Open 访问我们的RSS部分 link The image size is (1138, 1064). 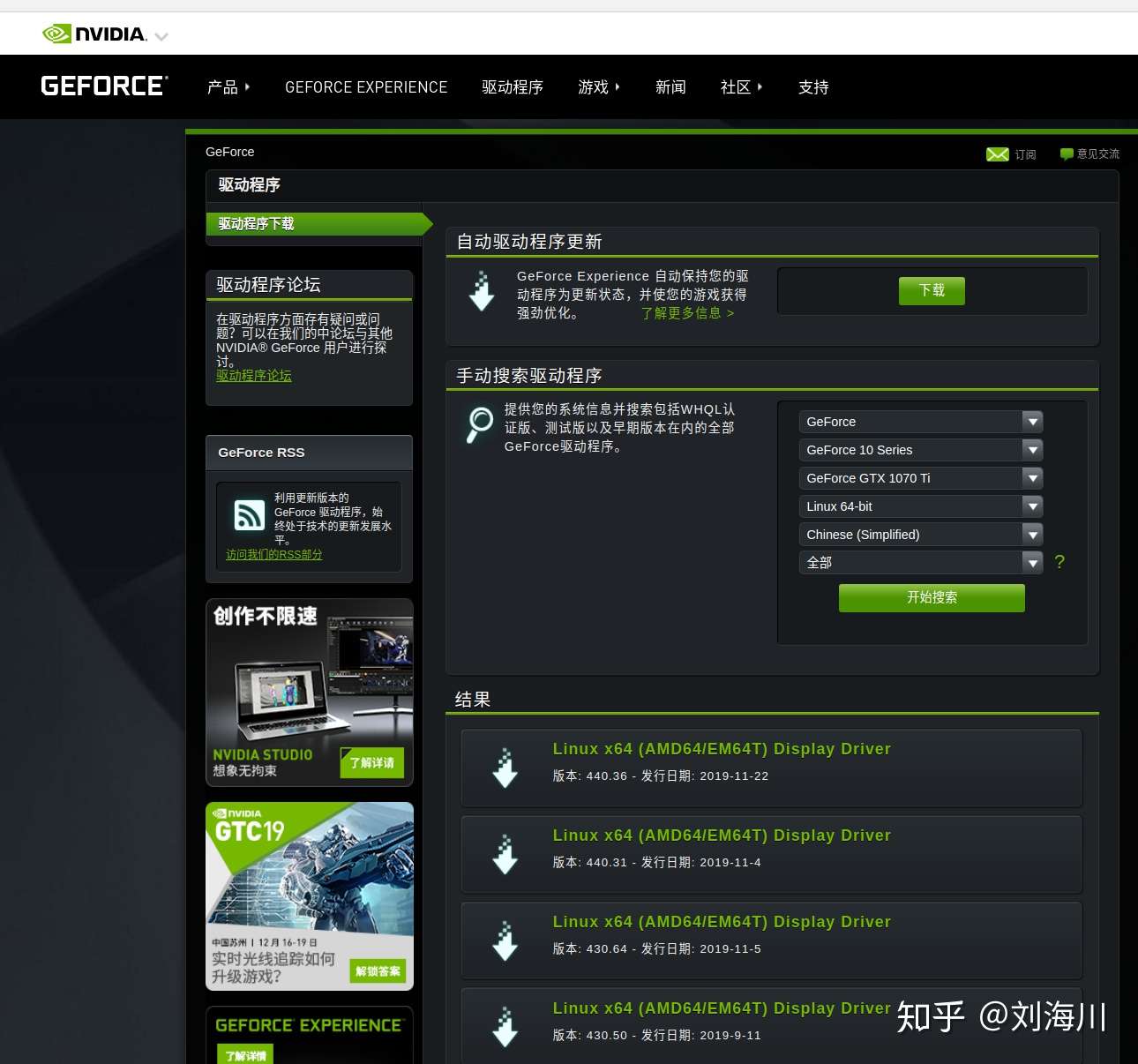[x=274, y=555]
